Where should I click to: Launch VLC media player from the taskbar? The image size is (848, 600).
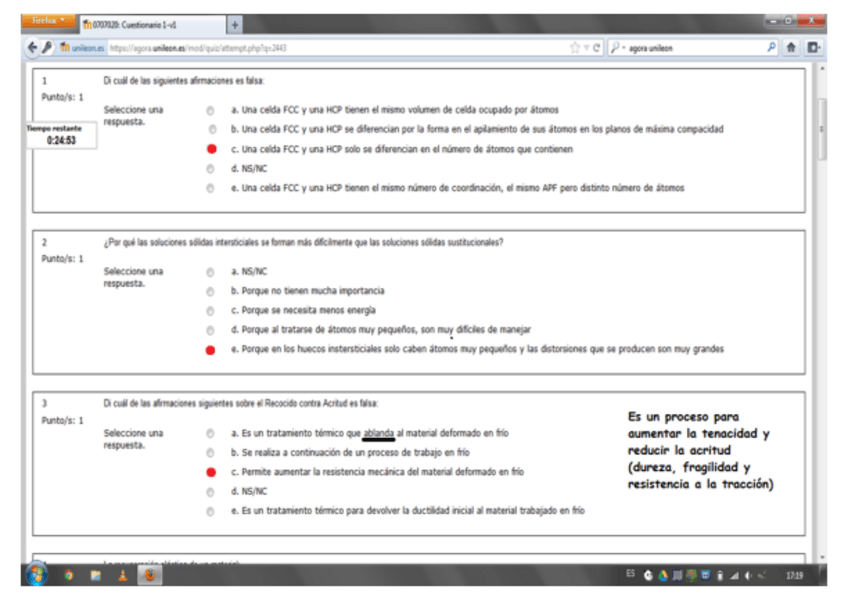(x=122, y=577)
